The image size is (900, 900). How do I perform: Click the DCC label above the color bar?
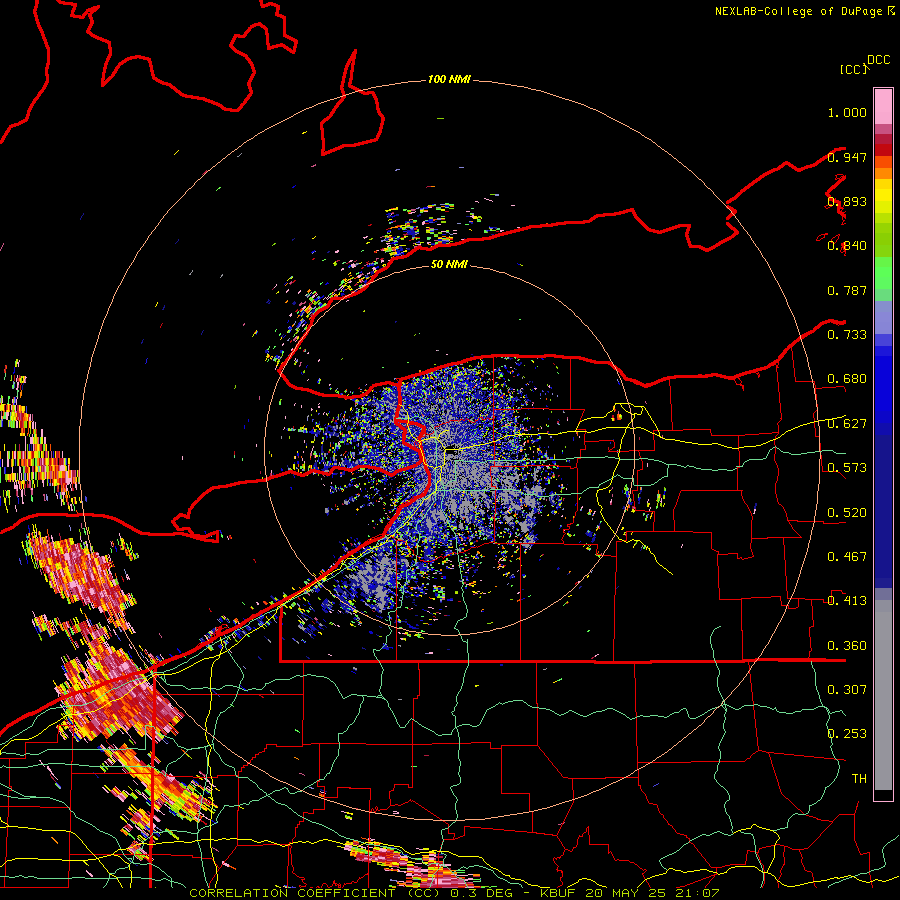(x=878, y=60)
